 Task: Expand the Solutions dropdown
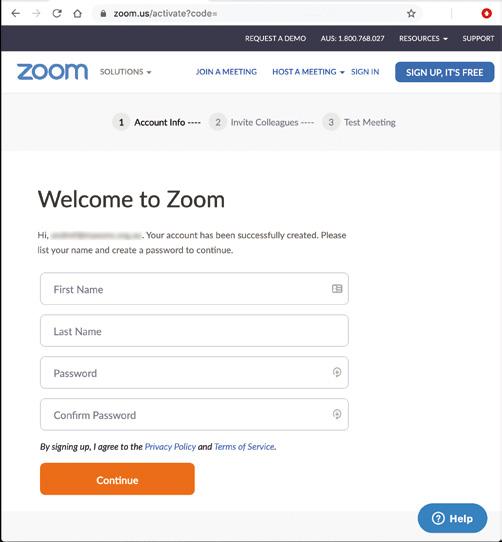coord(126,72)
